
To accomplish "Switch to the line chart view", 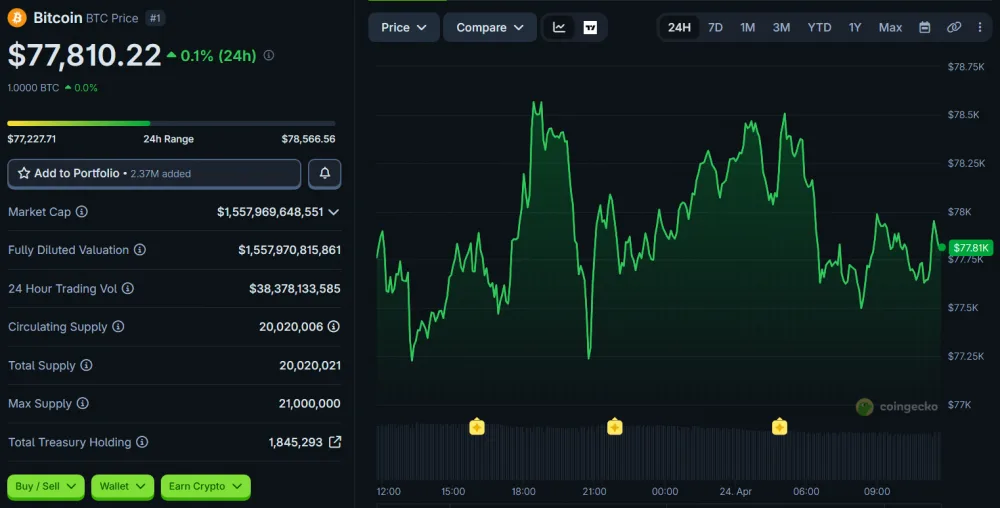I will pyautogui.click(x=559, y=27).
